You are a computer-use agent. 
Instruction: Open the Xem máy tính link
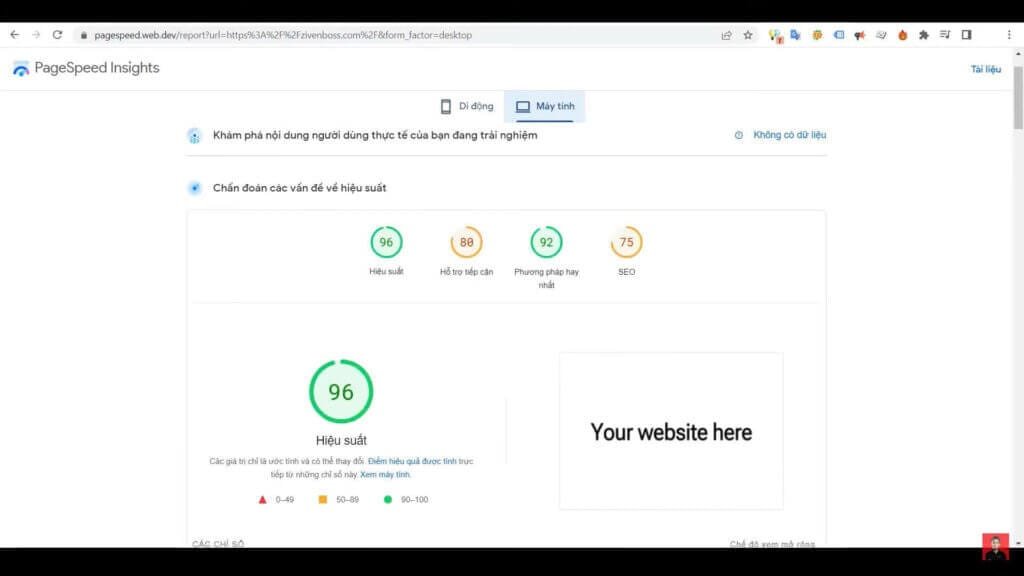pos(385,475)
